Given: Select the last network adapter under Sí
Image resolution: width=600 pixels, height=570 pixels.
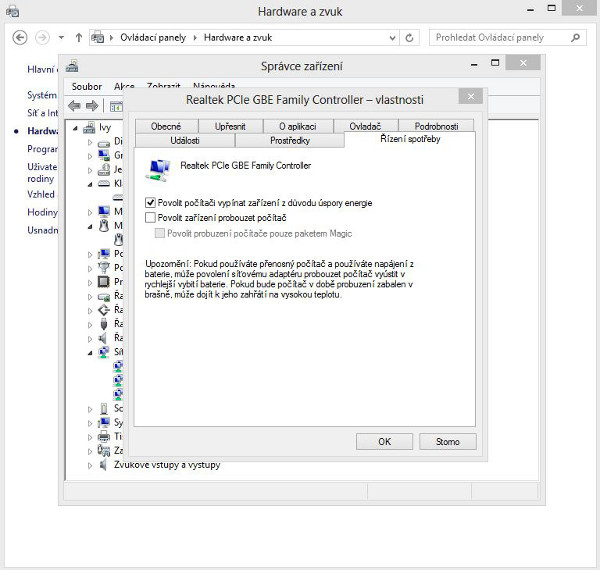Looking at the screenshot, I should (x=118, y=394).
